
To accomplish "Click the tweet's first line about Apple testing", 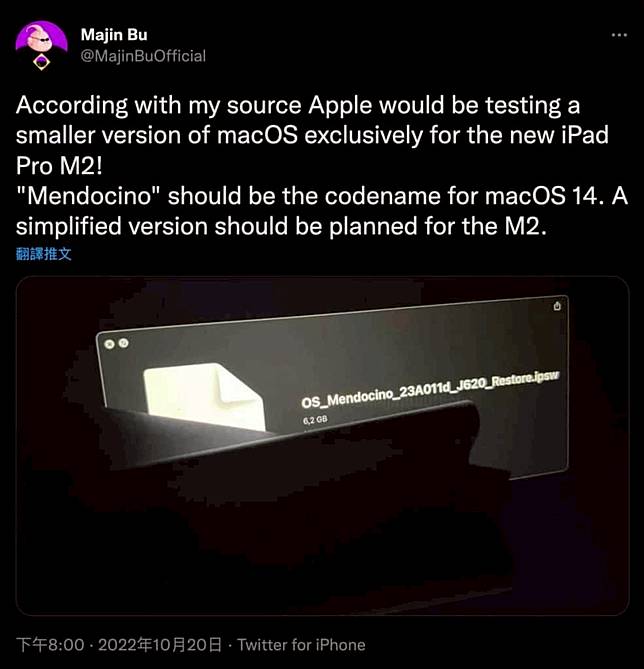I will (x=298, y=105).
